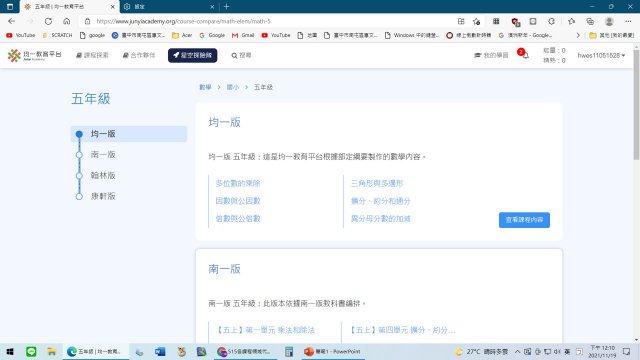This screenshot has height=360, width=640.
Task: Open the 擴分、約分和通分 topic link
Action: pos(380,200)
